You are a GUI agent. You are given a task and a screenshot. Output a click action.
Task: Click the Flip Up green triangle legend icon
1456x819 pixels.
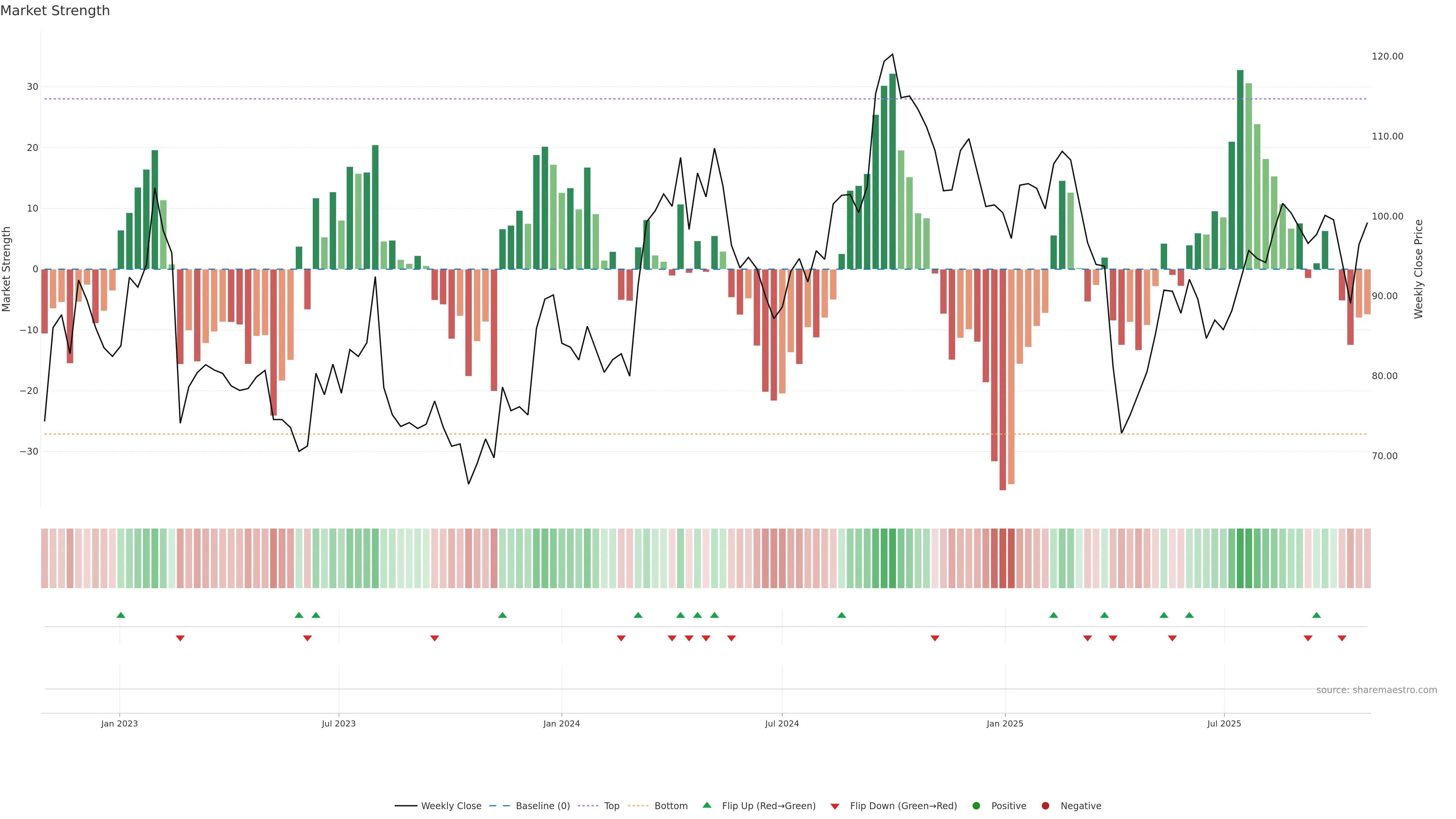(706, 805)
